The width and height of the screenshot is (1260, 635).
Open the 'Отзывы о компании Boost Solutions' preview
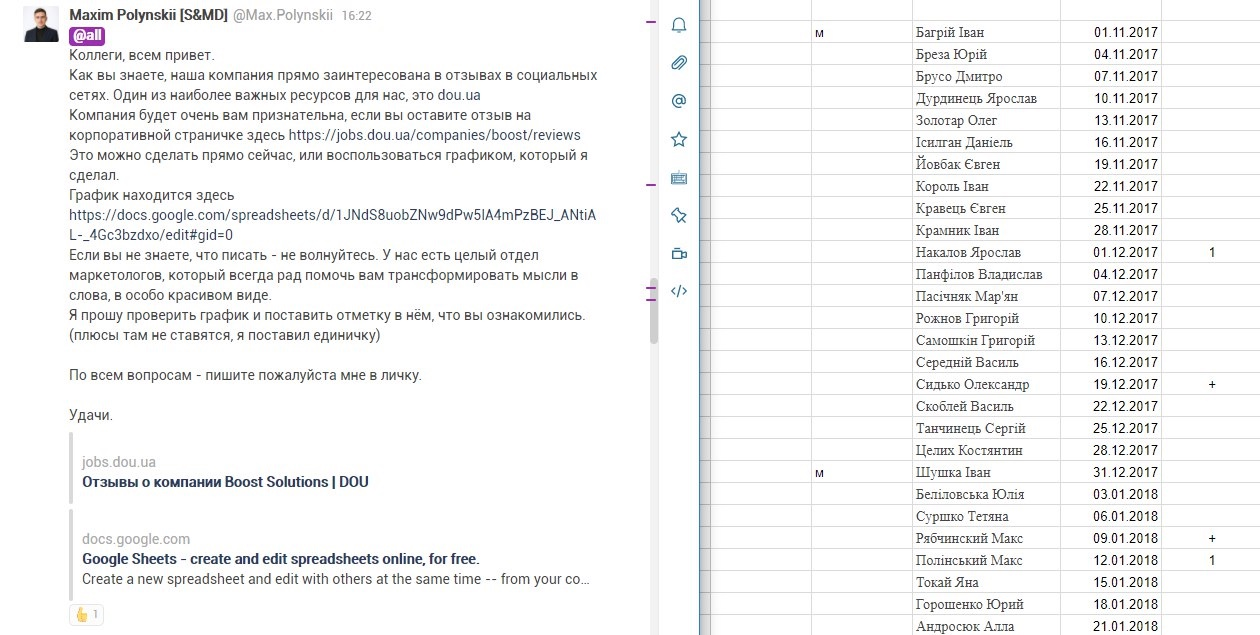click(x=225, y=482)
